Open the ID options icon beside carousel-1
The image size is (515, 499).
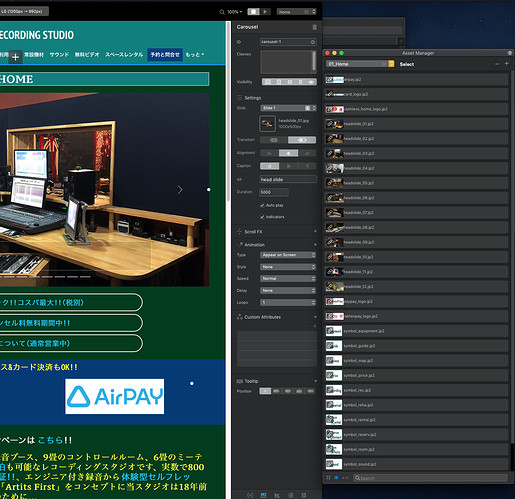[x=312, y=42]
